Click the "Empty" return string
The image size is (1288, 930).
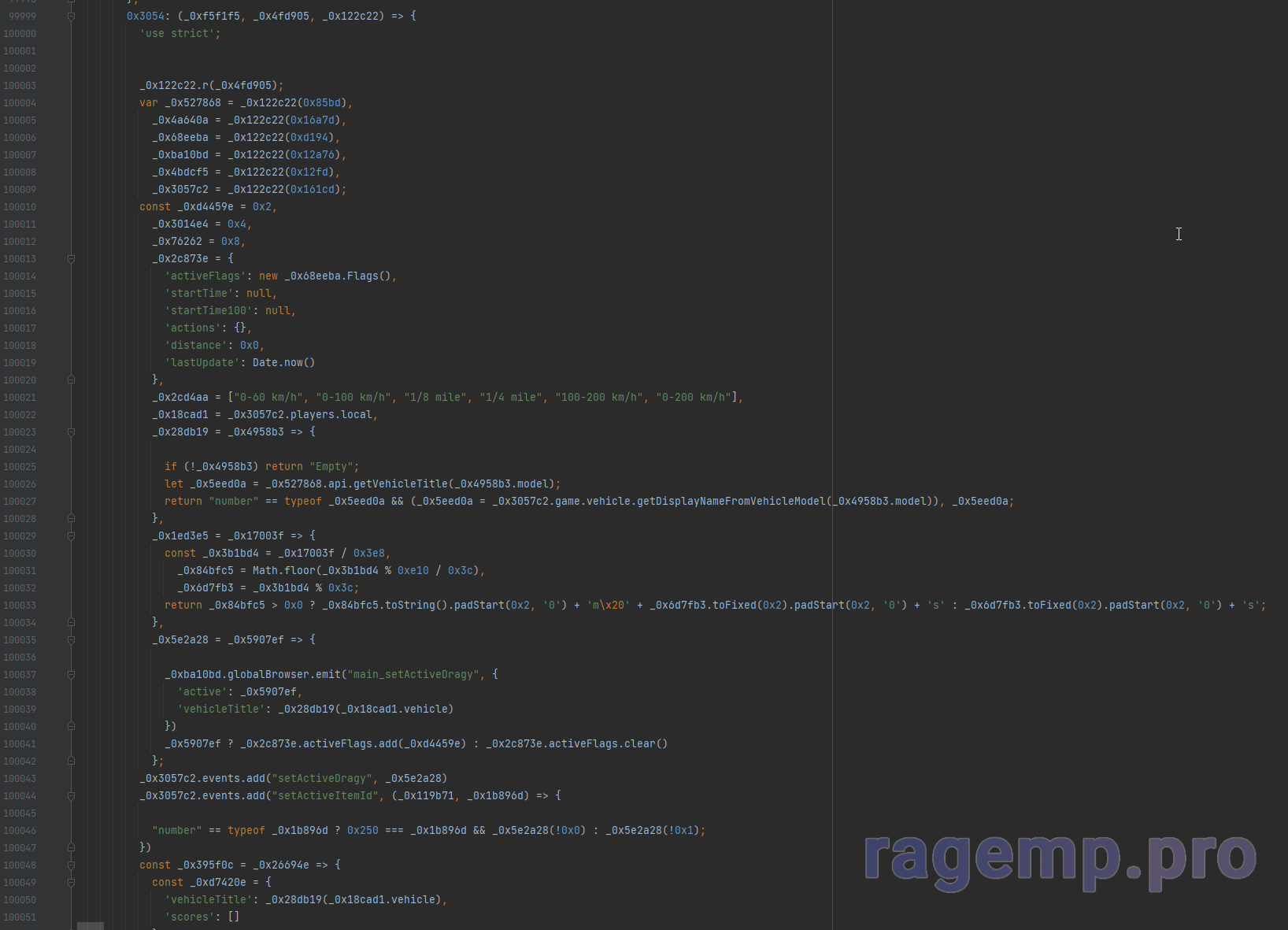[331, 466]
